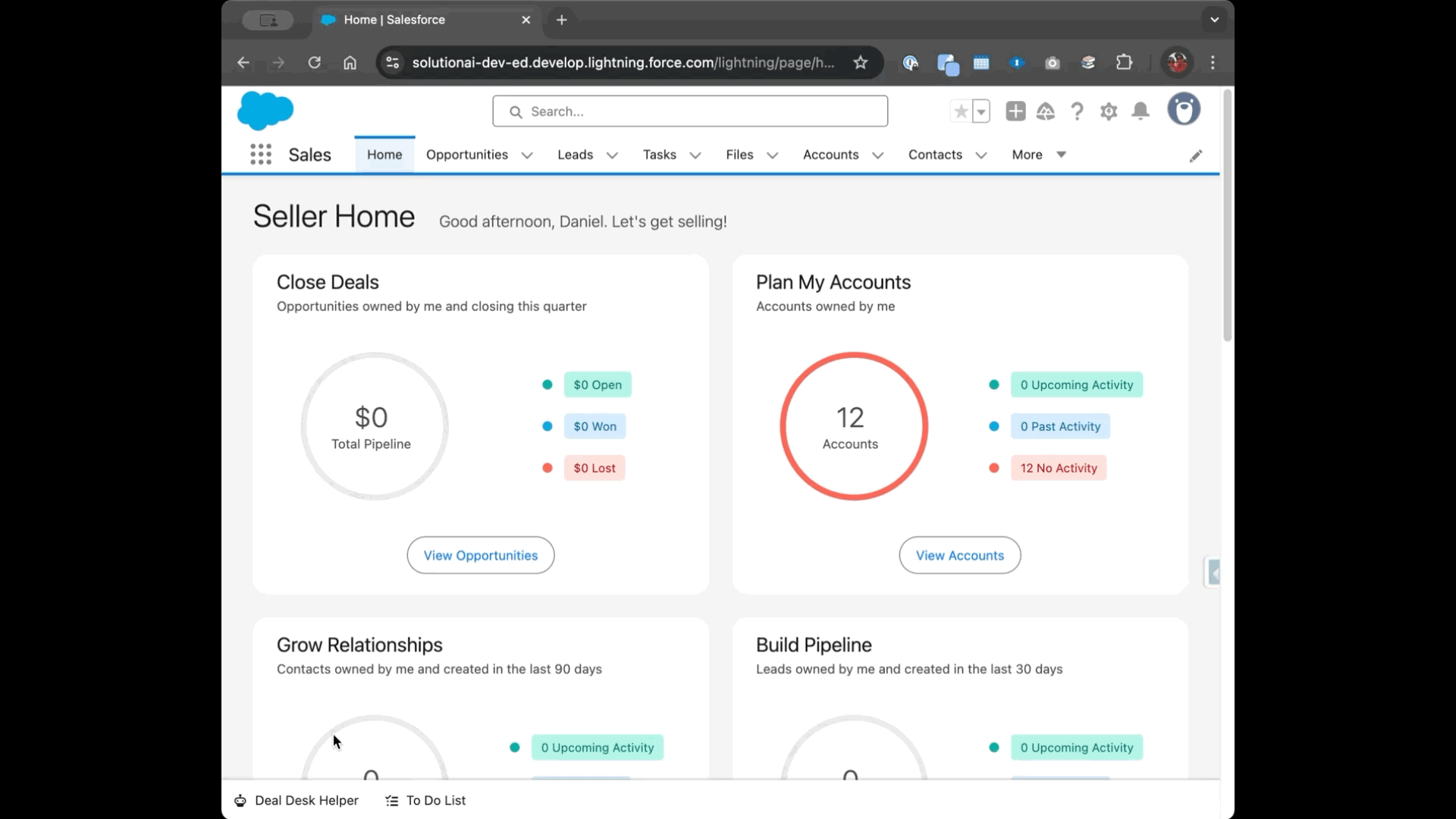Open the browser extensions puzzle icon
This screenshot has height=819, width=1456.
1125,62
